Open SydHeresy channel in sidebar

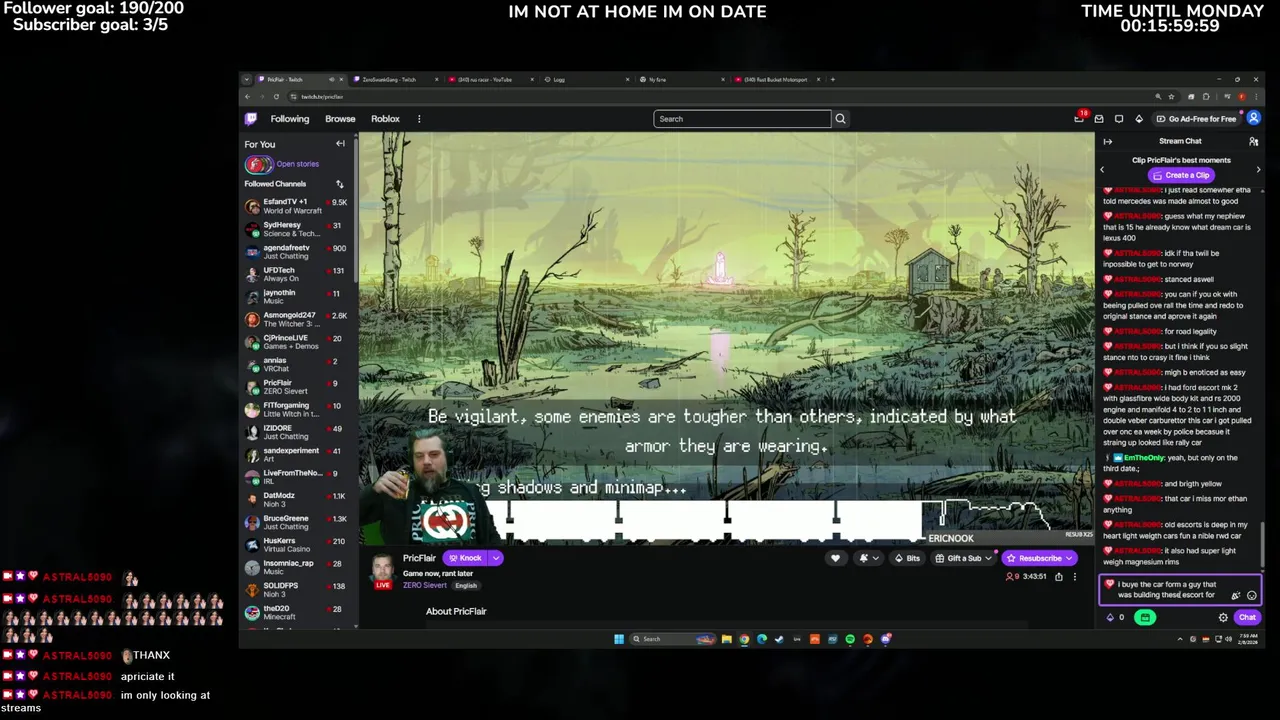(296, 229)
